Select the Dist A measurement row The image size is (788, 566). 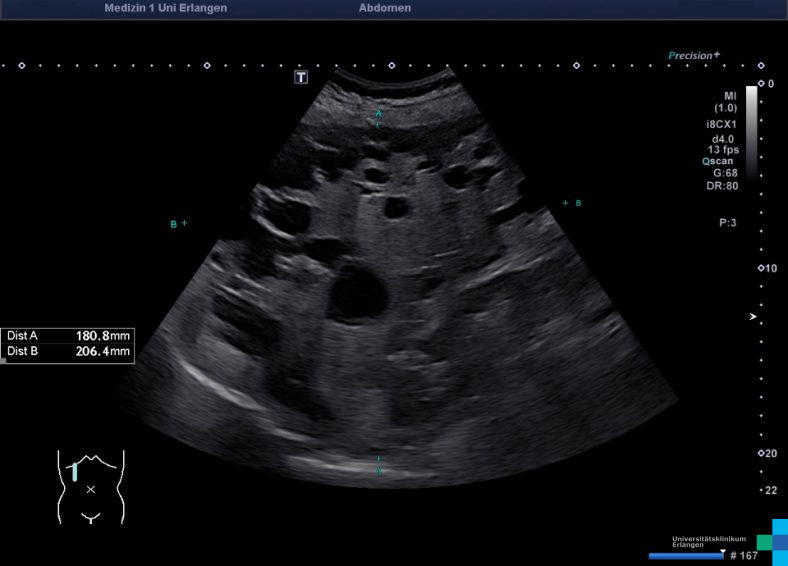pyautogui.click(x=68, y=336)
